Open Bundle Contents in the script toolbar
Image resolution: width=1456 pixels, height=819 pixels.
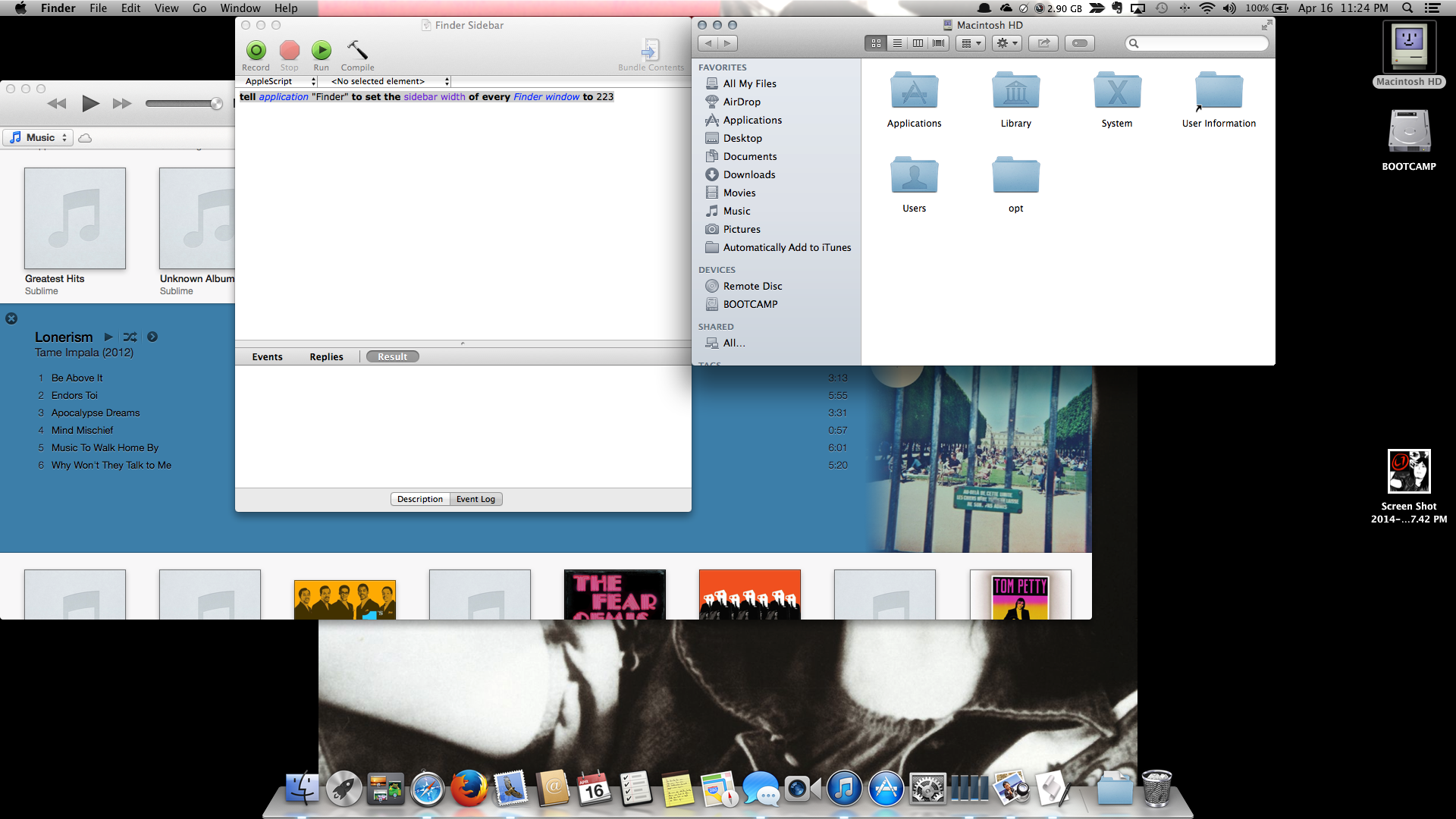650,52
